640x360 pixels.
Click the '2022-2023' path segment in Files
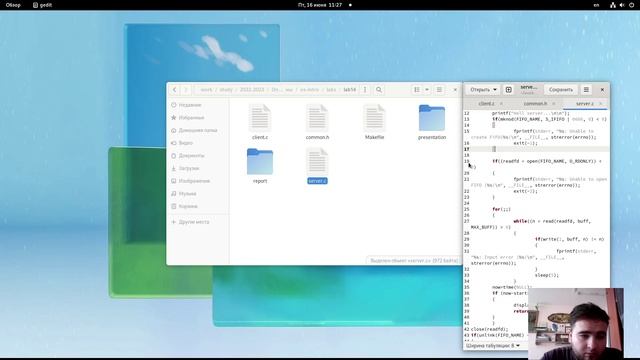pyautogui.click(x=252, y=90)
